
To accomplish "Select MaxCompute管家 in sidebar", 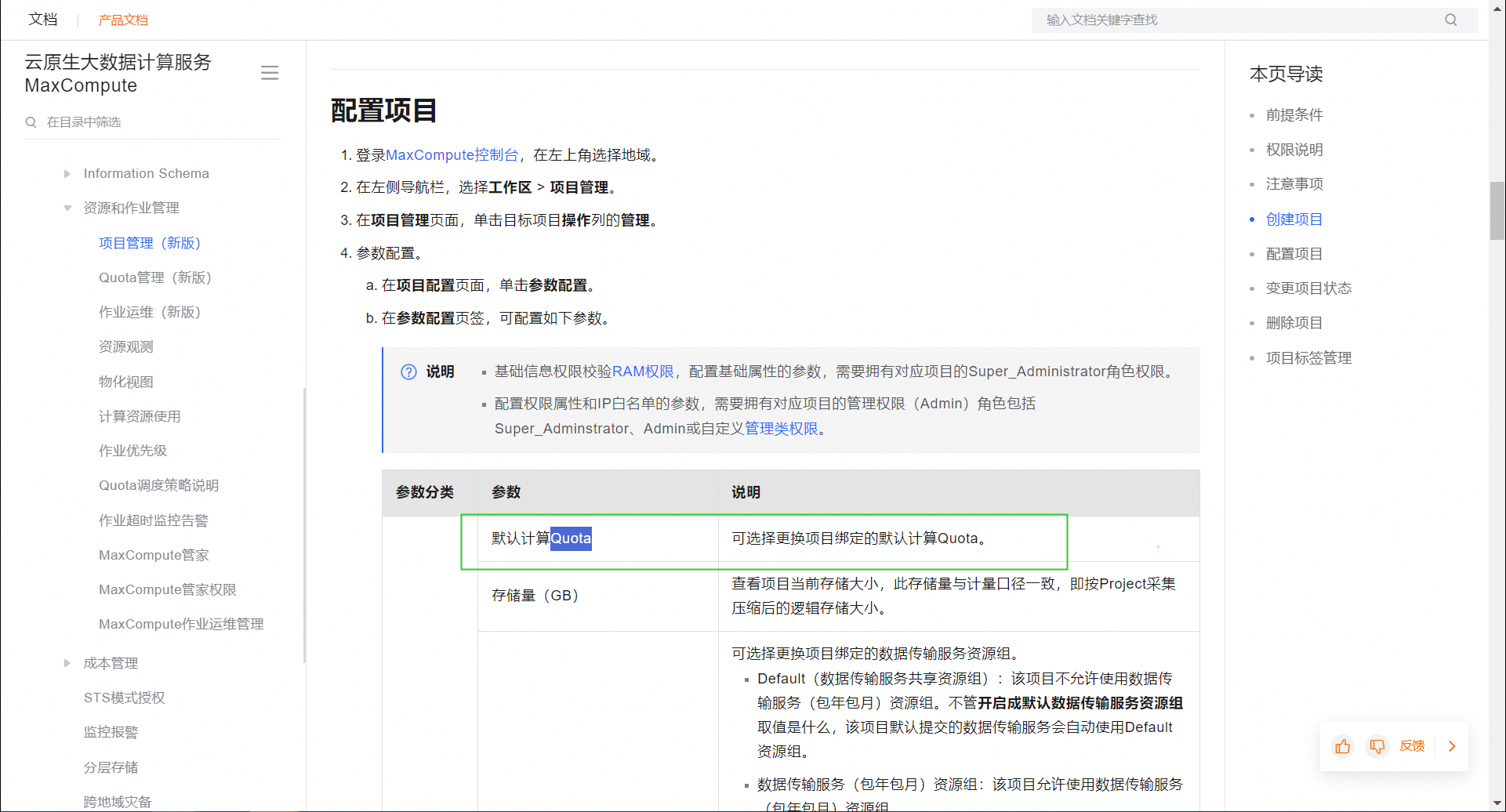I will [154, 555].
